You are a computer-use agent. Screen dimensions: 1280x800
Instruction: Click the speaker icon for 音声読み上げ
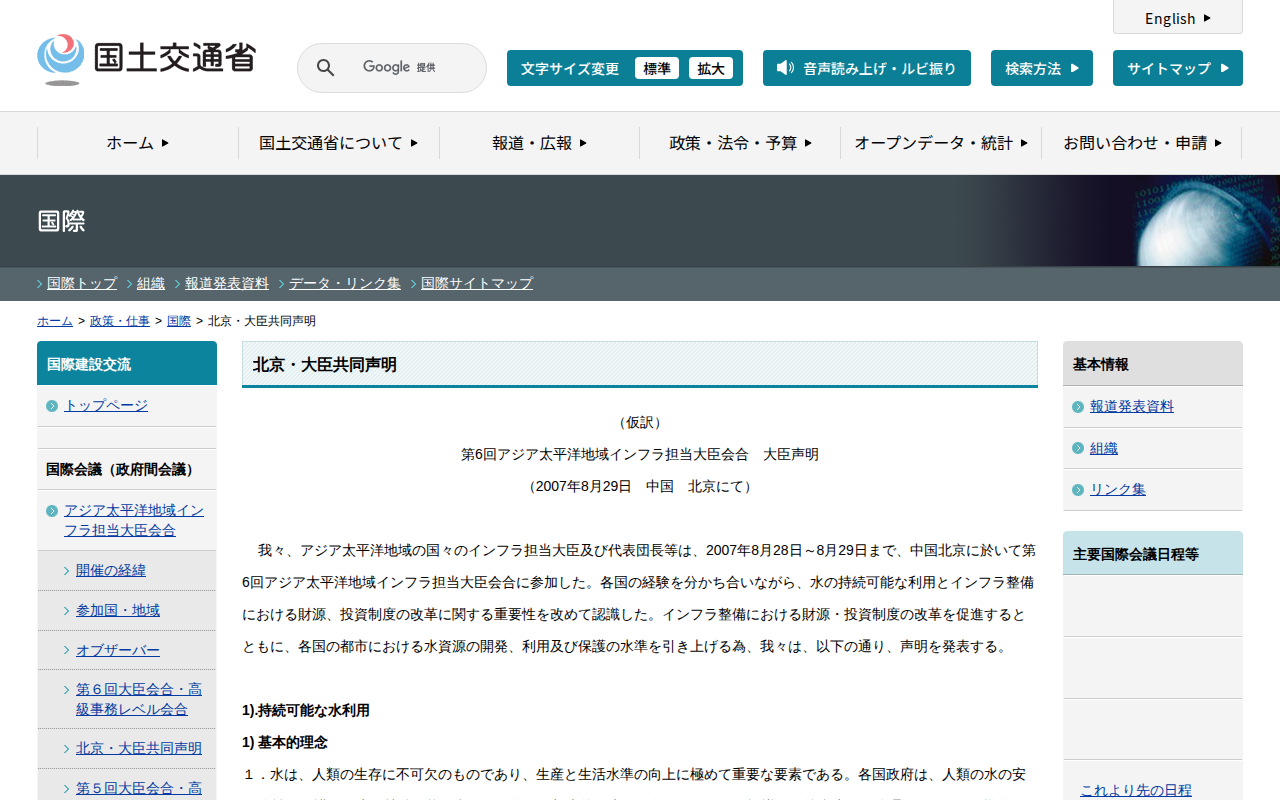point(785,68)
